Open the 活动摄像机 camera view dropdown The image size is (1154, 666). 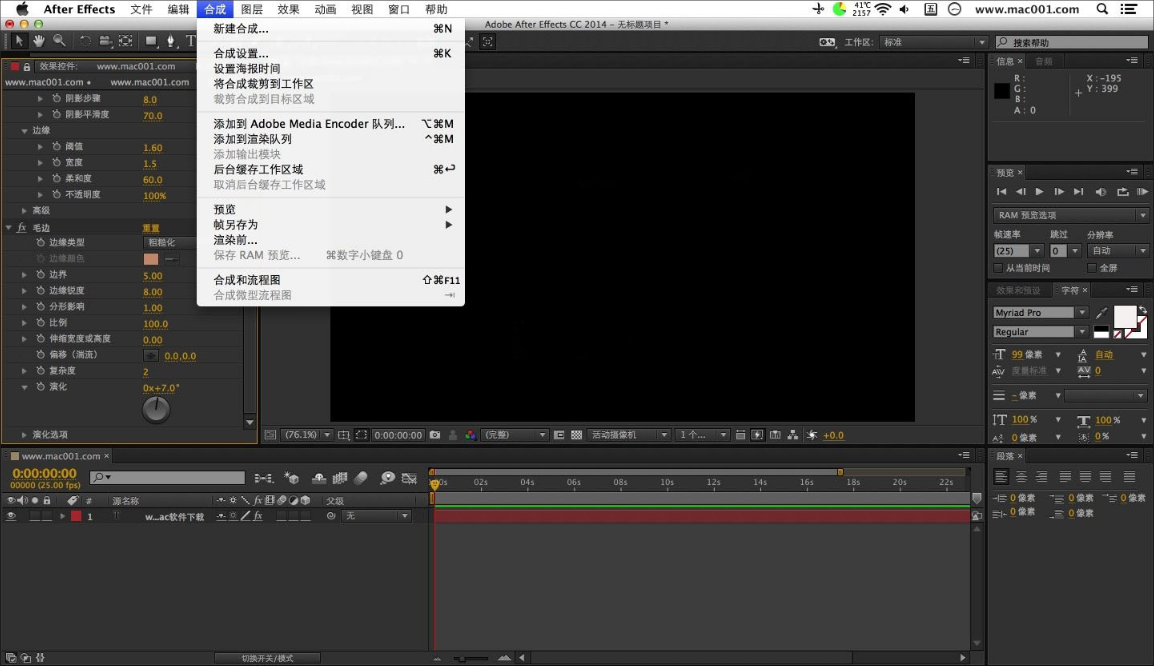click(630, 435)
